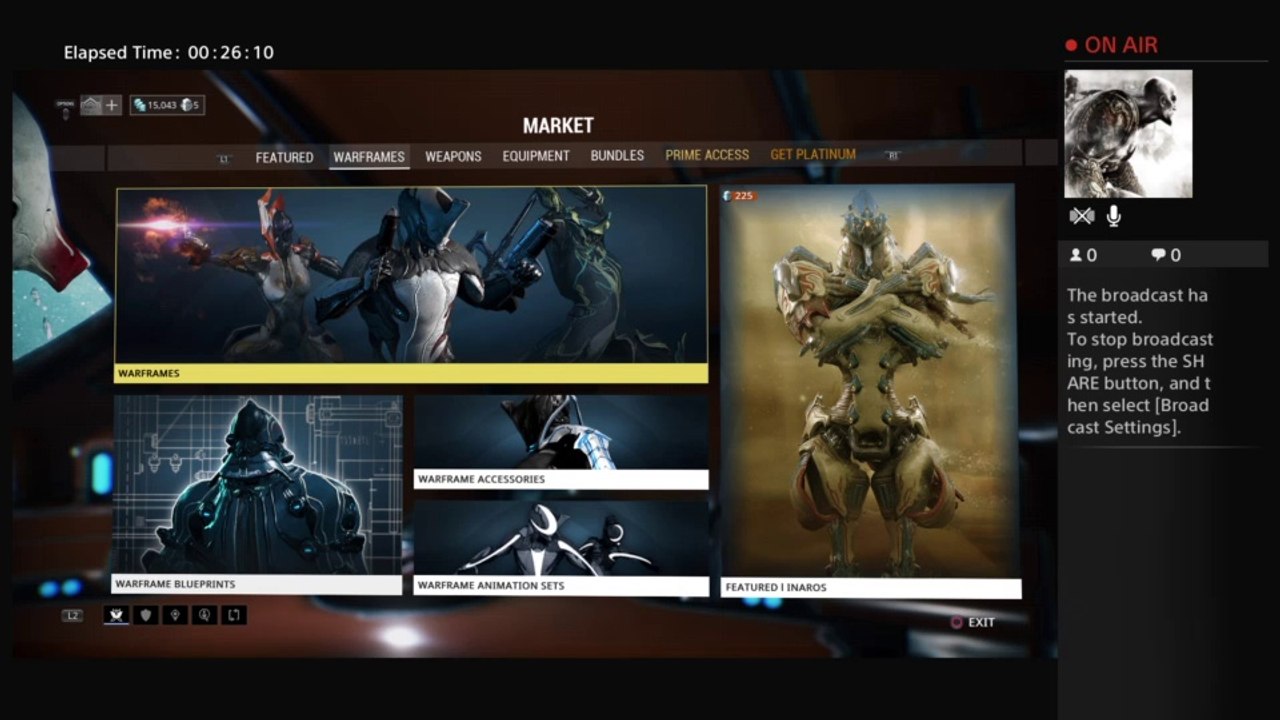Open the Warframe Animation Sets tile
Viewport: 1280px width, 720px height.
point(561,548)
